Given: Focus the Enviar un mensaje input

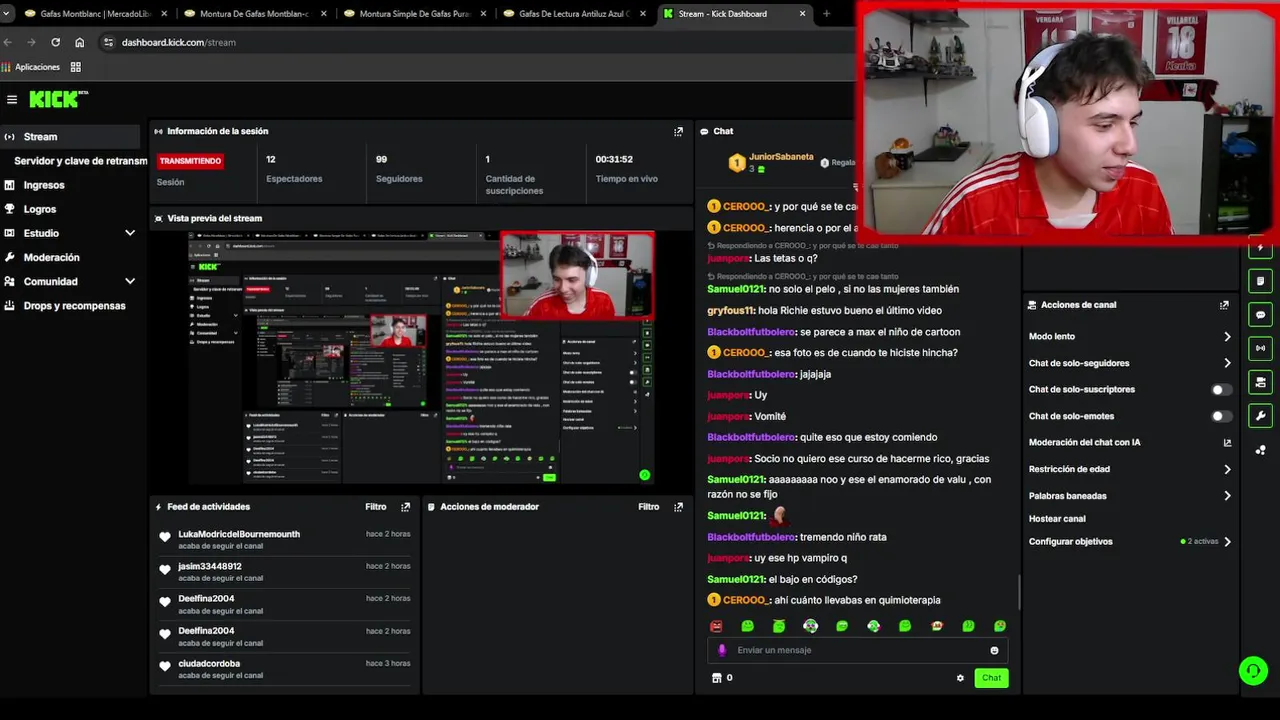Looking at the screenshot, I should point(858,650).
